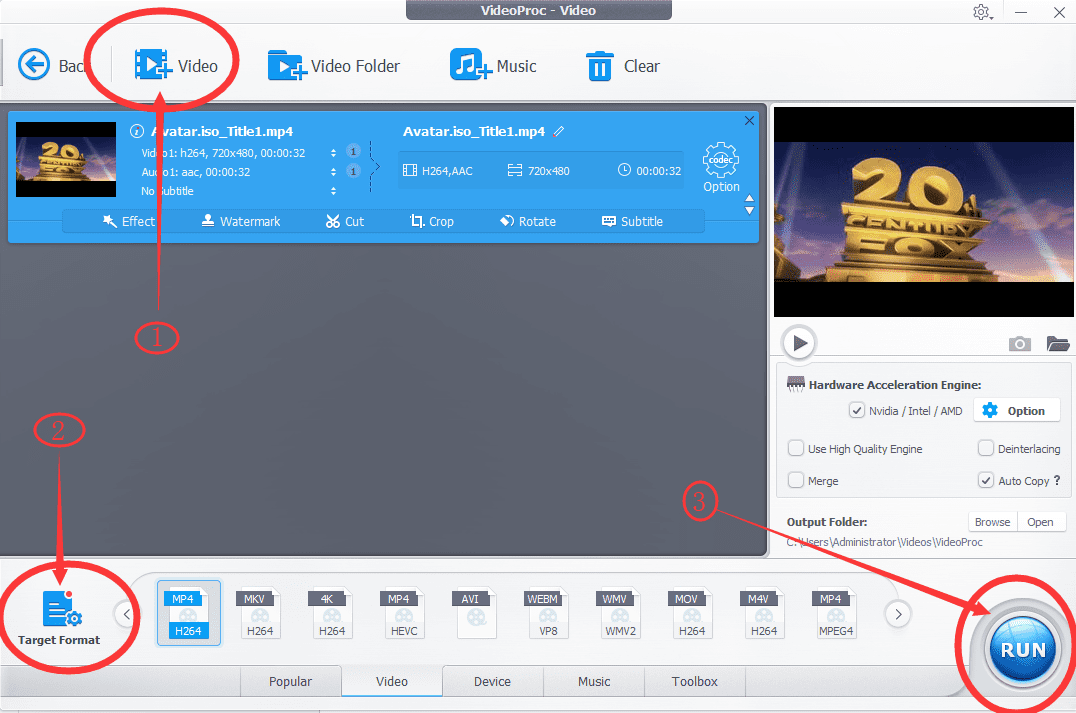Switch to the Device tab
The width and height of the screenshot is (1076, 713).
click(493, 681)
